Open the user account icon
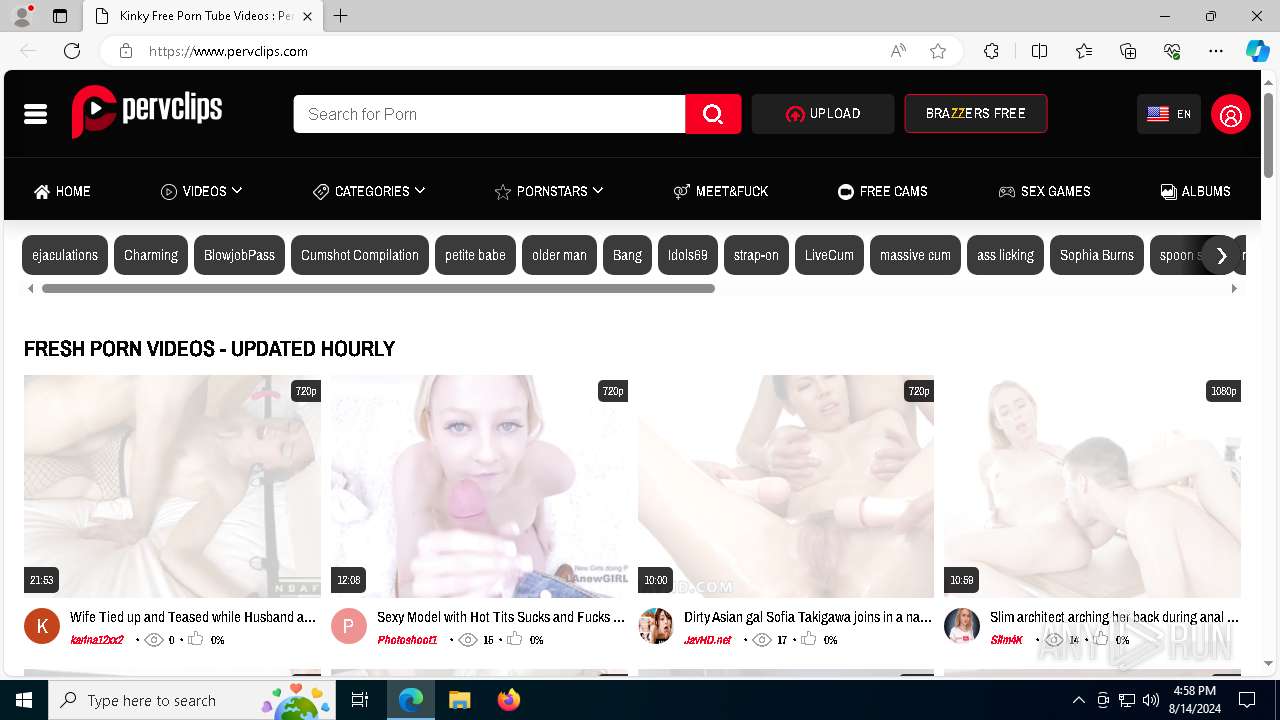Screen dimensions: 1280x720 1230,114
